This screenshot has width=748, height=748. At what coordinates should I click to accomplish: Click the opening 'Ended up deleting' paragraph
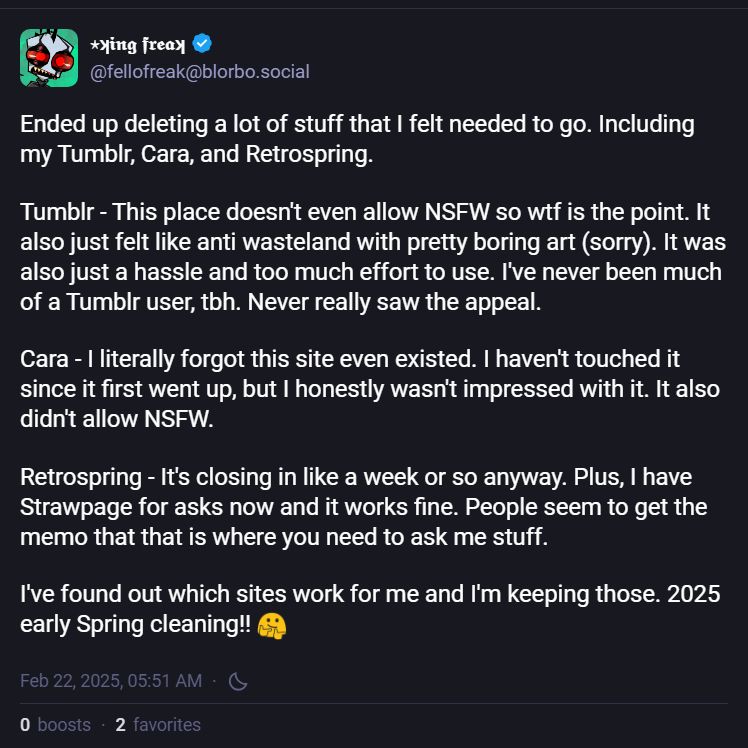[357, 141]
